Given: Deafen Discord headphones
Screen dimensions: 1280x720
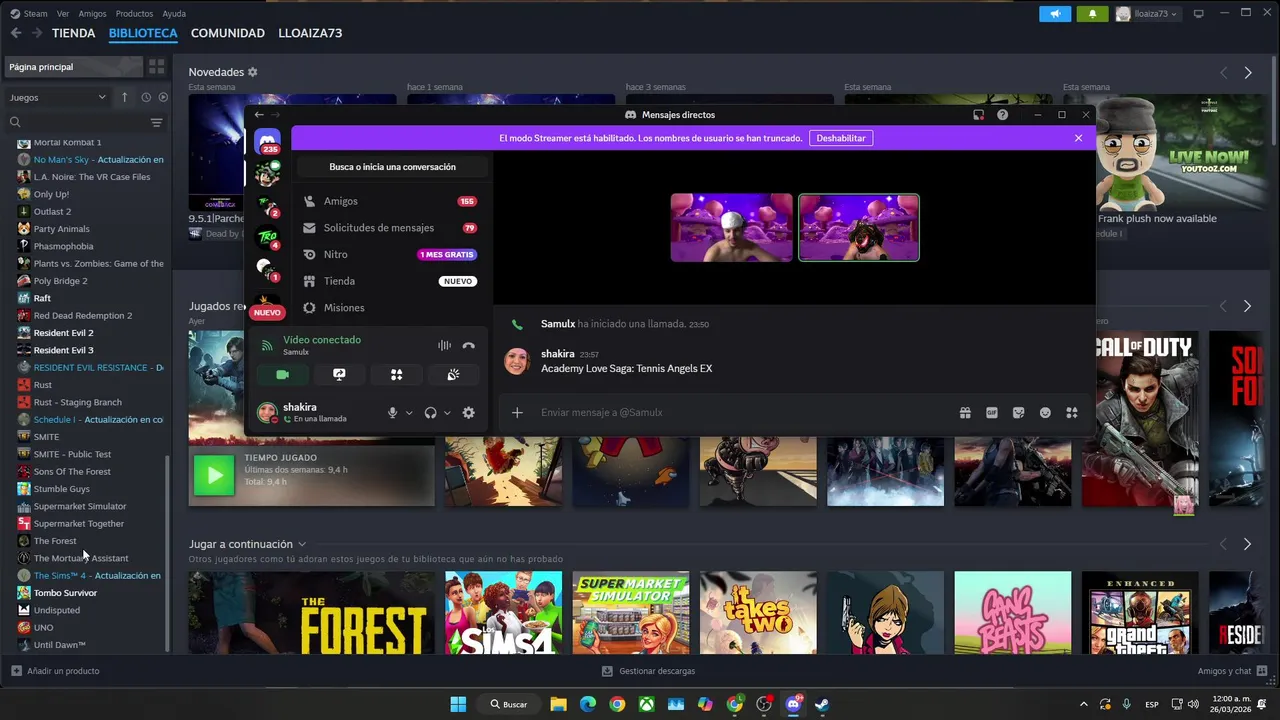Looking at the screenshot, I should click(x=430, y=412).
